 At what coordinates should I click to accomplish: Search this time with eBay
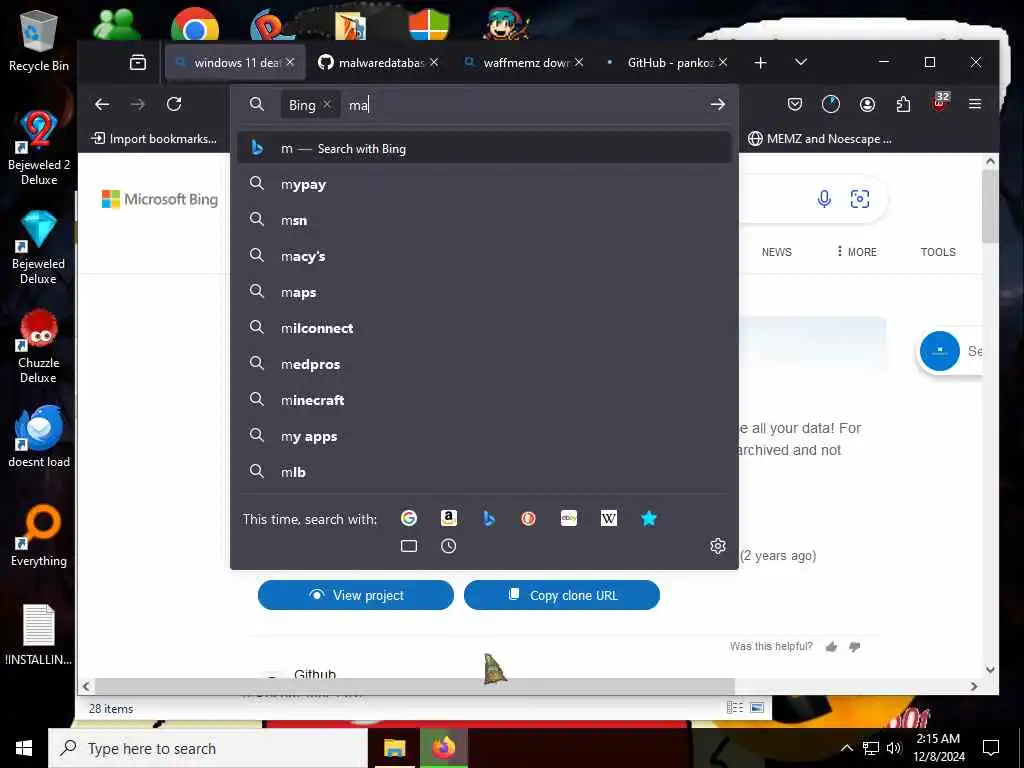[569, 519]
